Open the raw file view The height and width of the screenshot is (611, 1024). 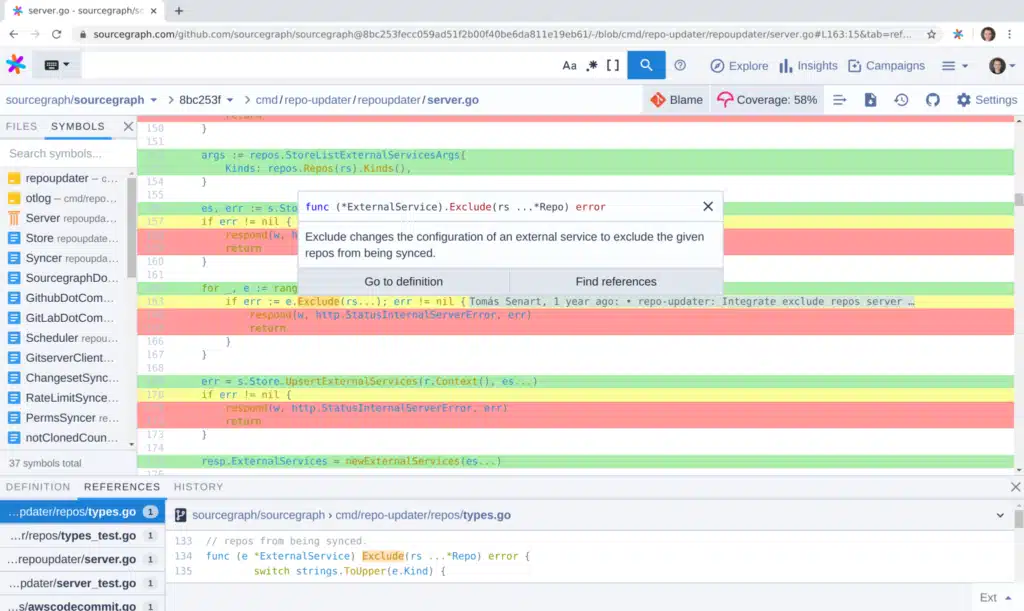(868, 100)
